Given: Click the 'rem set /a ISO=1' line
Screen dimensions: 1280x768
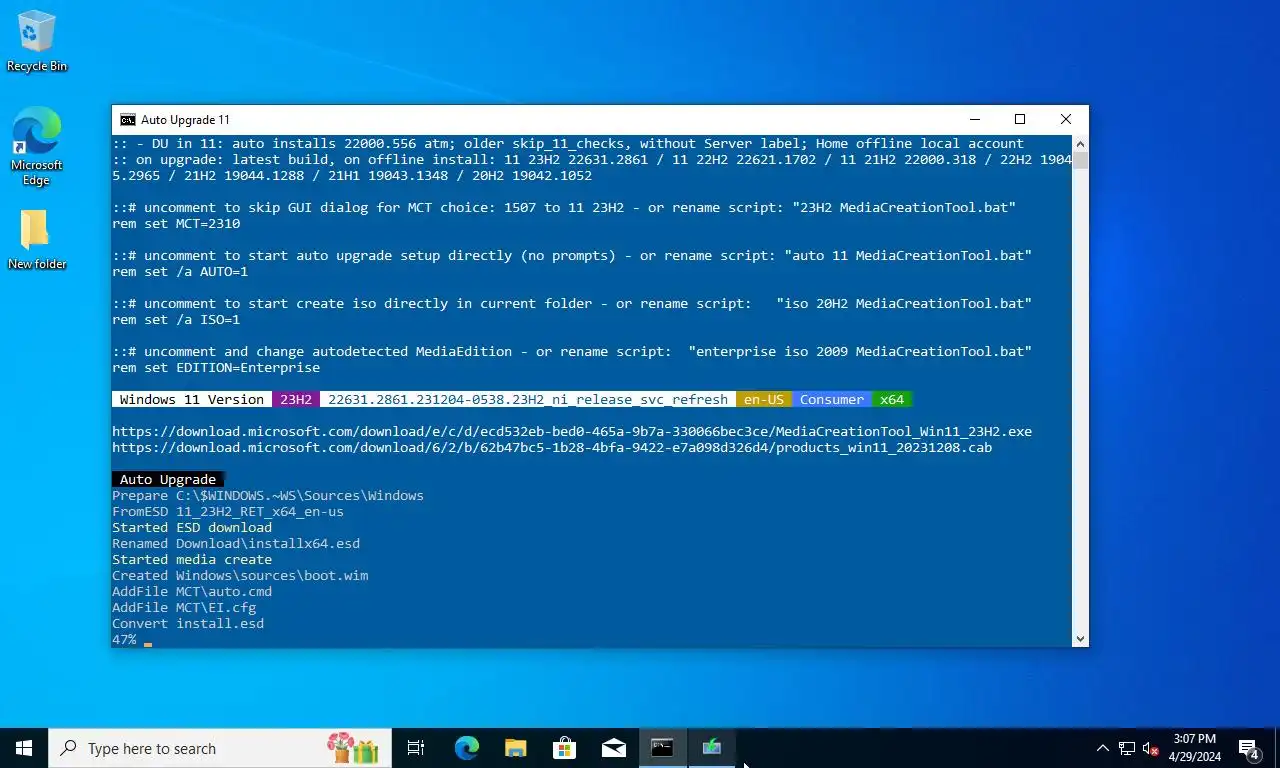Looking at the screenshot, I should pos(176,319).
